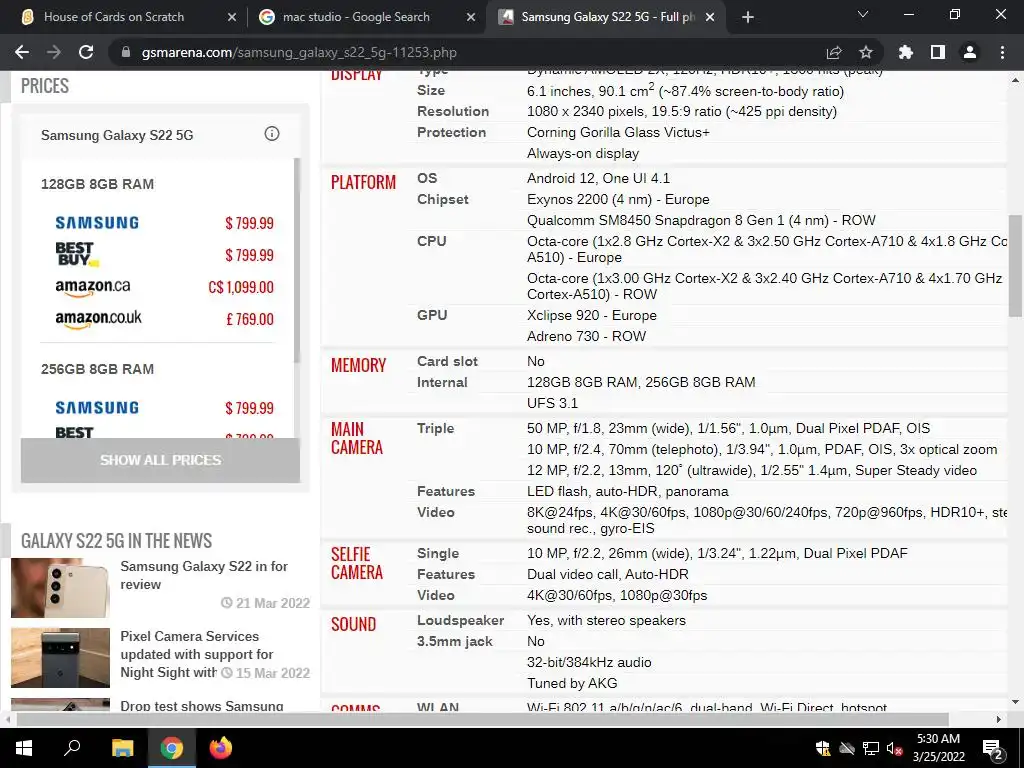Open Samsung store price for 256GB

[x=165, y=408]
